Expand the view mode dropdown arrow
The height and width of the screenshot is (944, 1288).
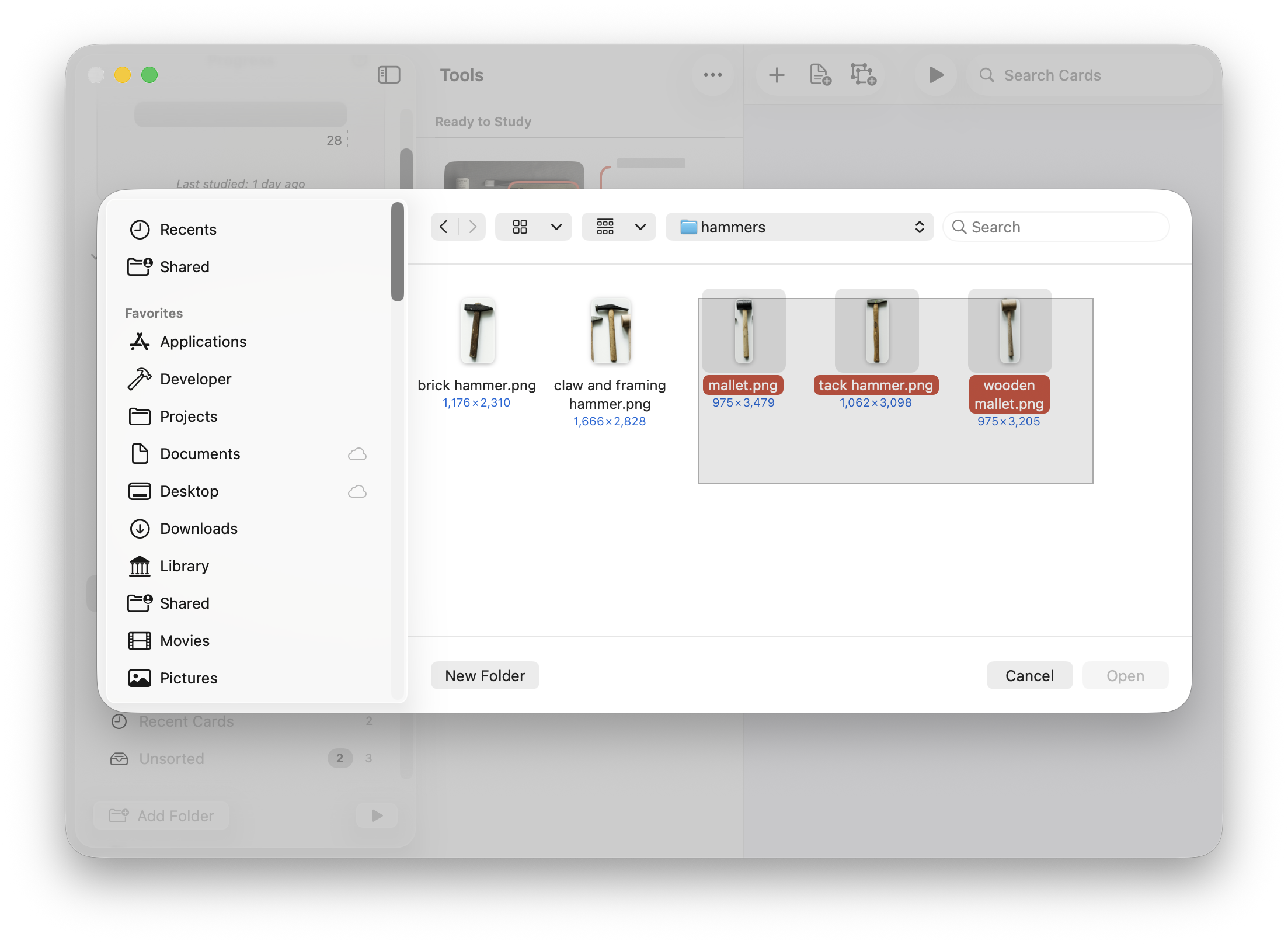click(556, 227)
